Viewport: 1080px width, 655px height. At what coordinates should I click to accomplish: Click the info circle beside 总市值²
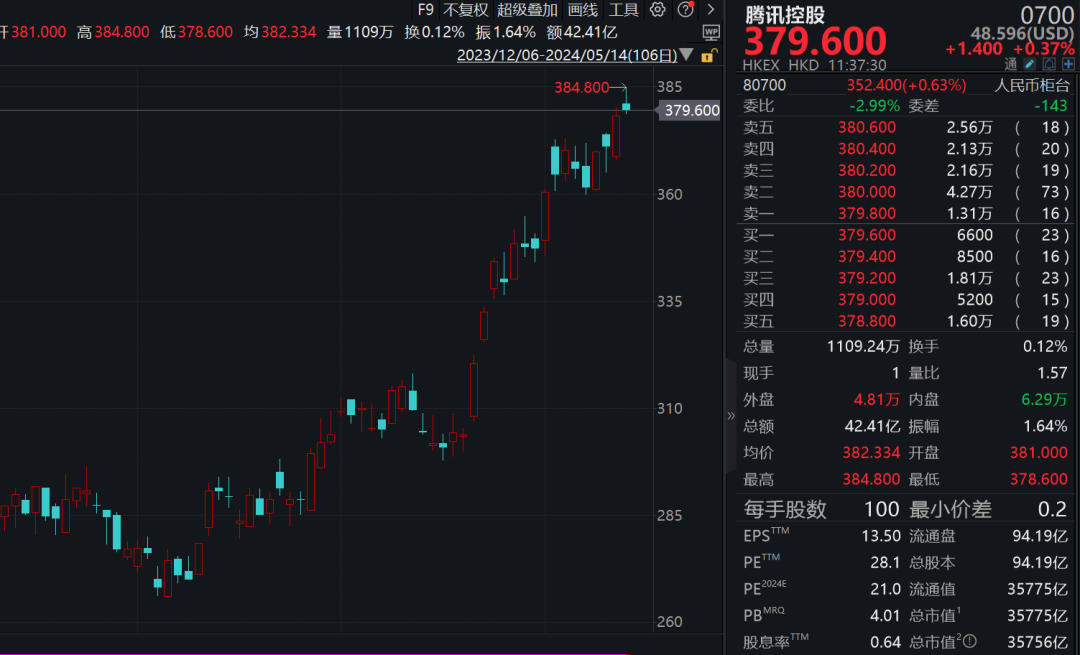[969, 642]
